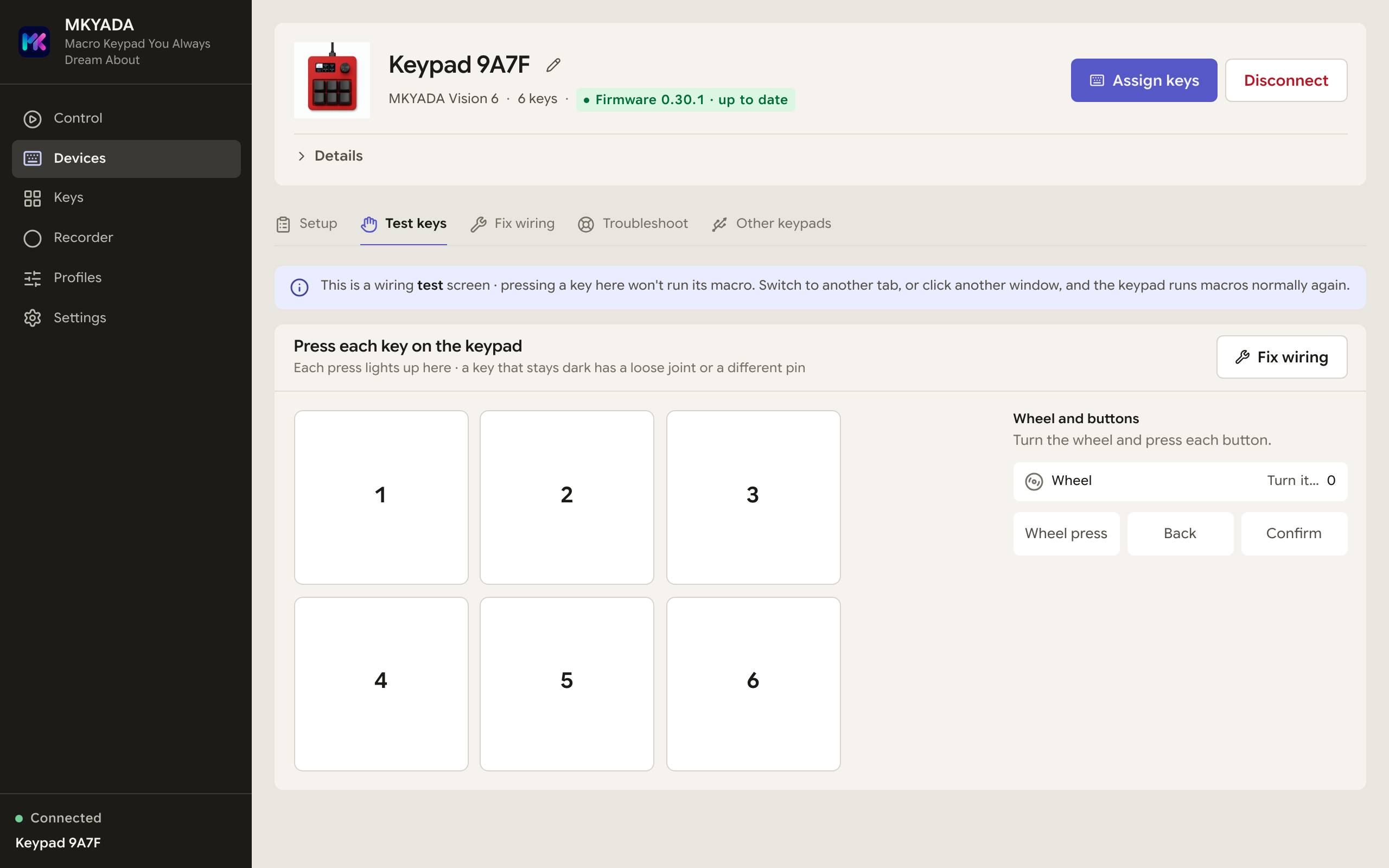Click the keypad device thumbnail image
Viewport: 1389px width, 868px height.
point(332,80)
